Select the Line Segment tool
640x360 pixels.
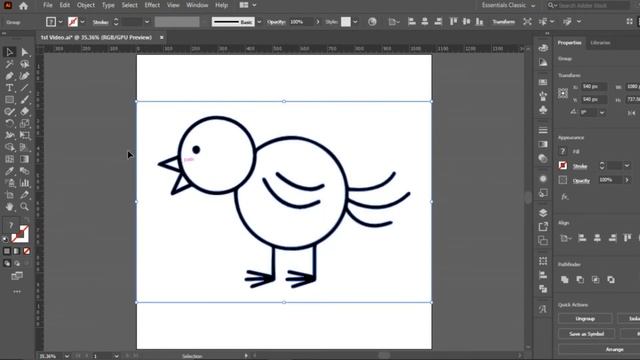coord(24,88)
